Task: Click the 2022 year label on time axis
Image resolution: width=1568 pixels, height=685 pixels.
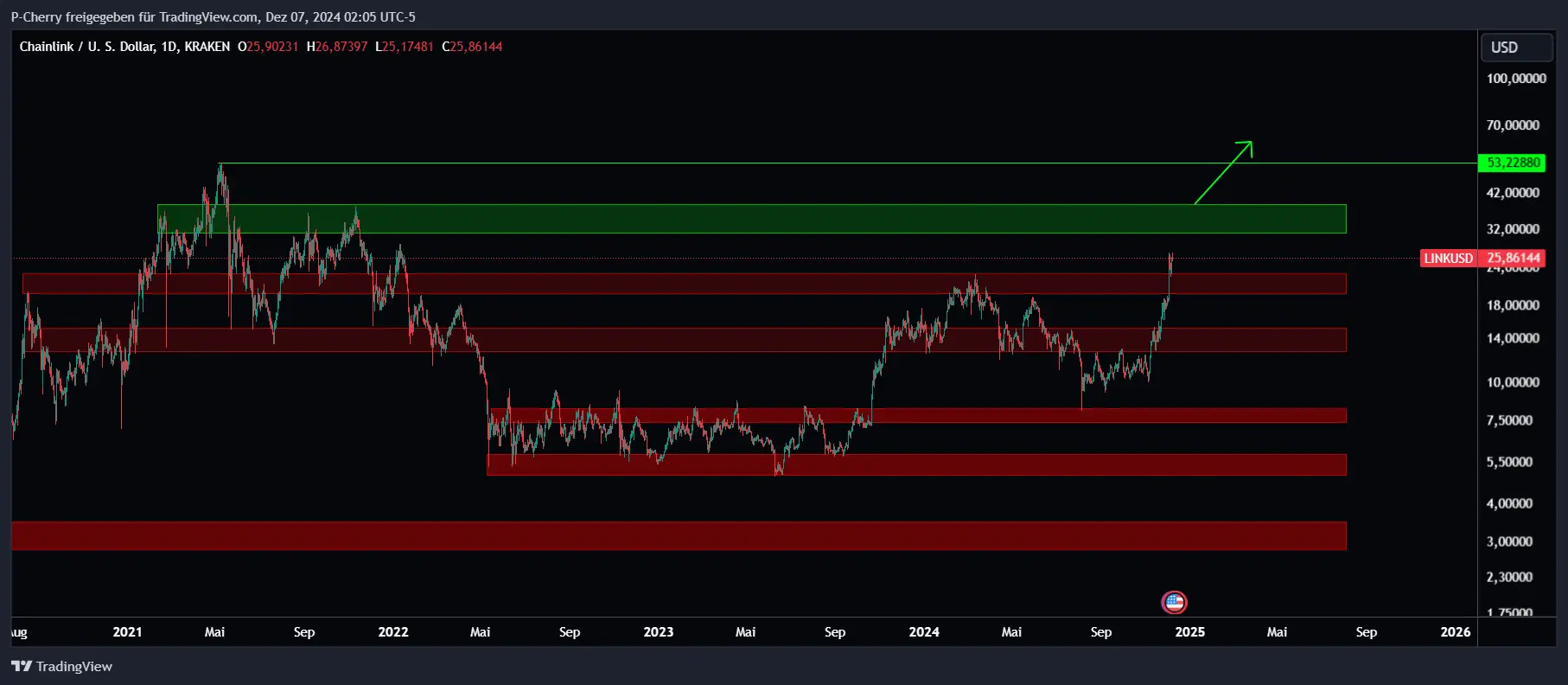Action: pos(393,632)
